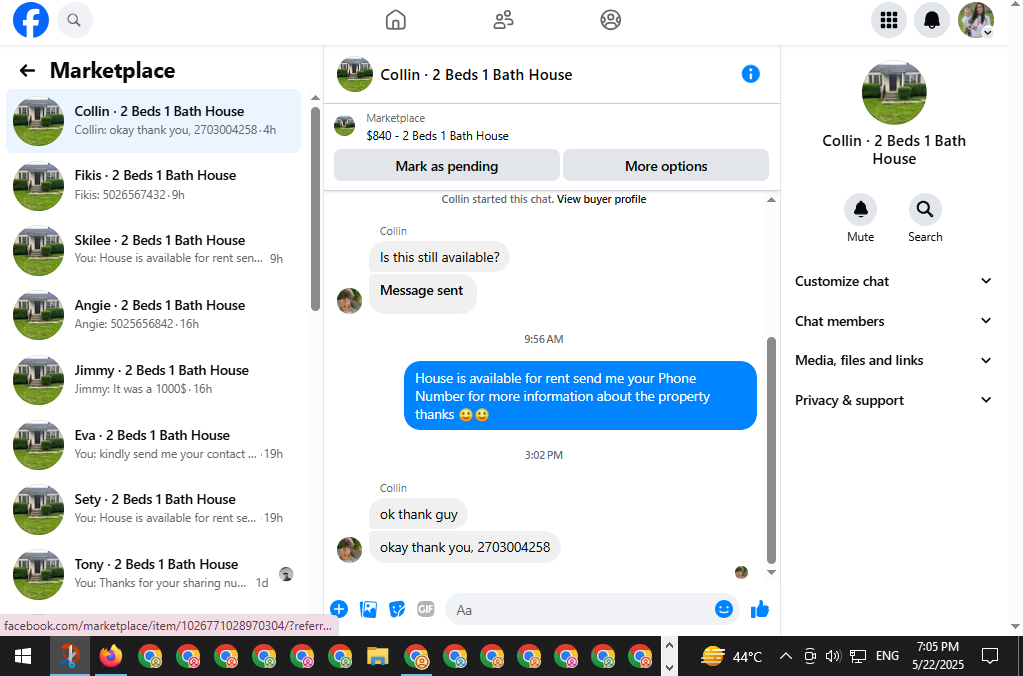The image size is (1023, 676).
Task: Open the Chrome window right of File Explorer
Action: [416, 656]
